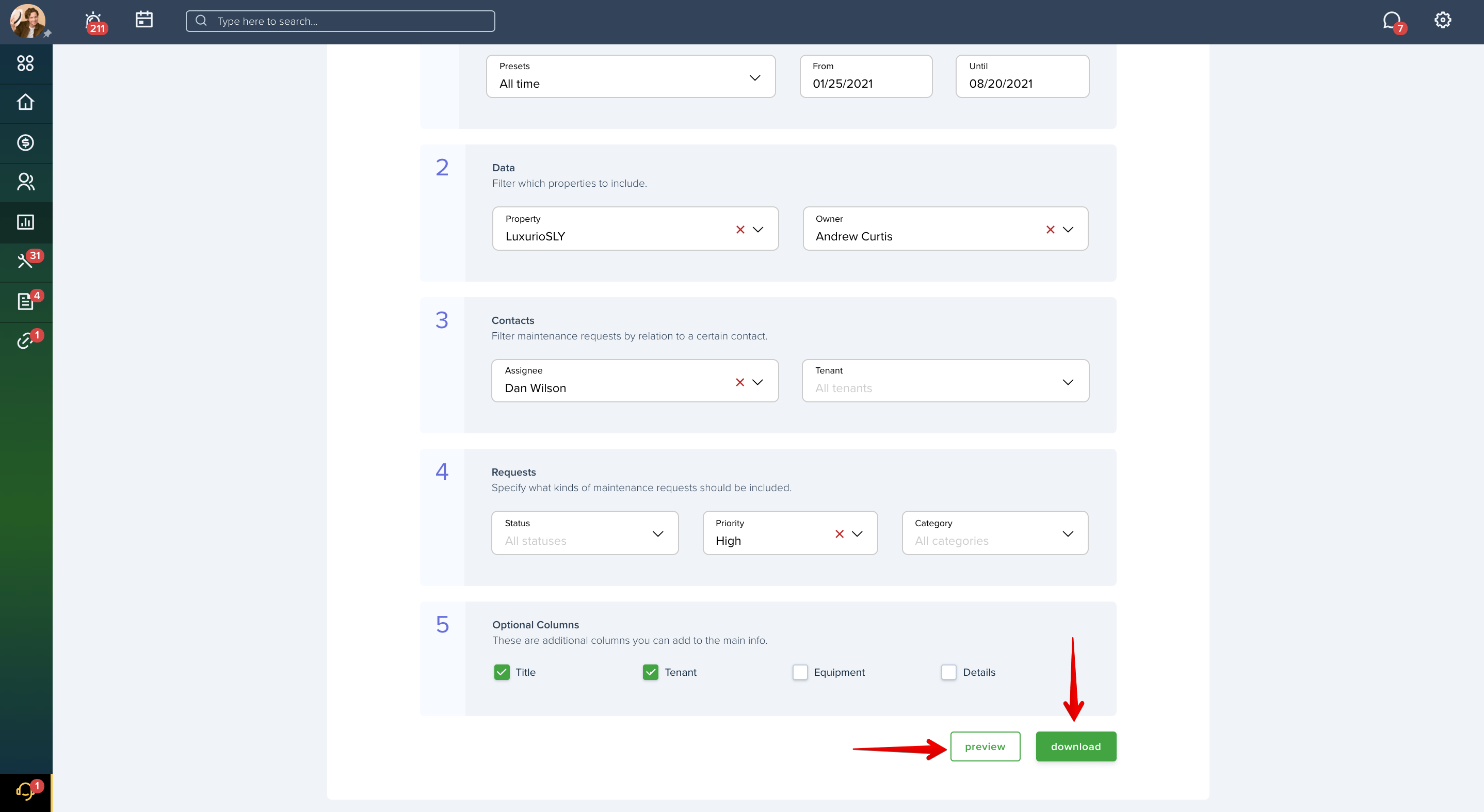Open the dashboard grid icon in sidebar
Viewport: 1484px width, 812px height.
[x=25, y=63]
